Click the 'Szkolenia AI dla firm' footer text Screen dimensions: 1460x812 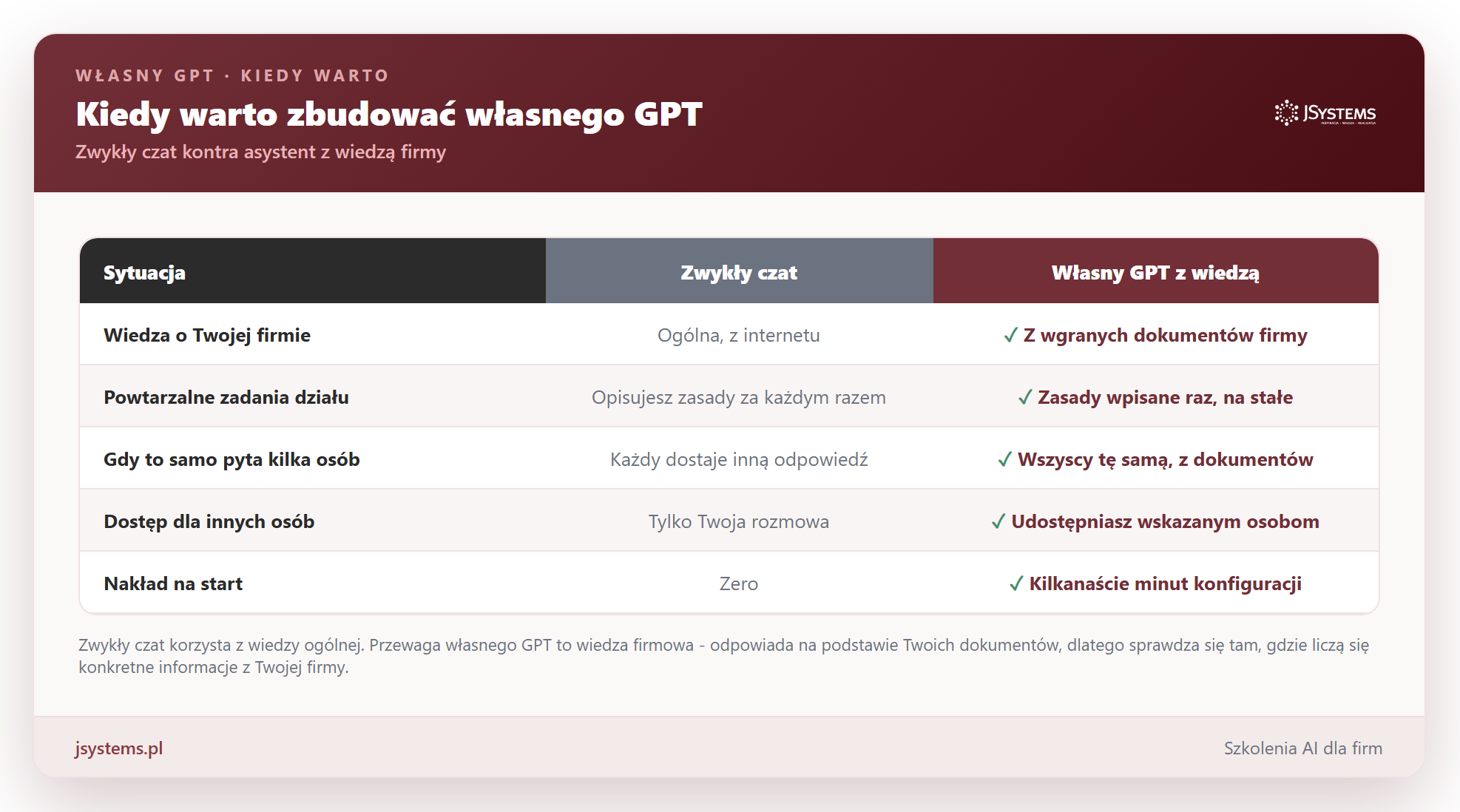1303,748
